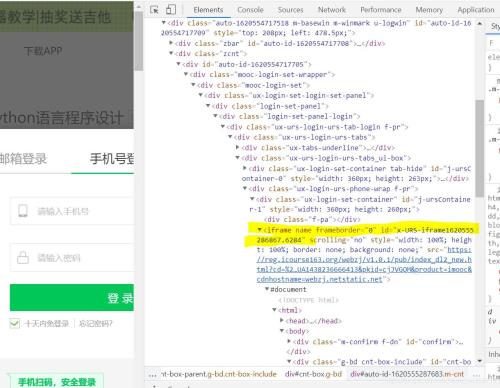Select the 邮箱登录 login tab
This screenshot has width=500, height=388.
tap(23, 159)
